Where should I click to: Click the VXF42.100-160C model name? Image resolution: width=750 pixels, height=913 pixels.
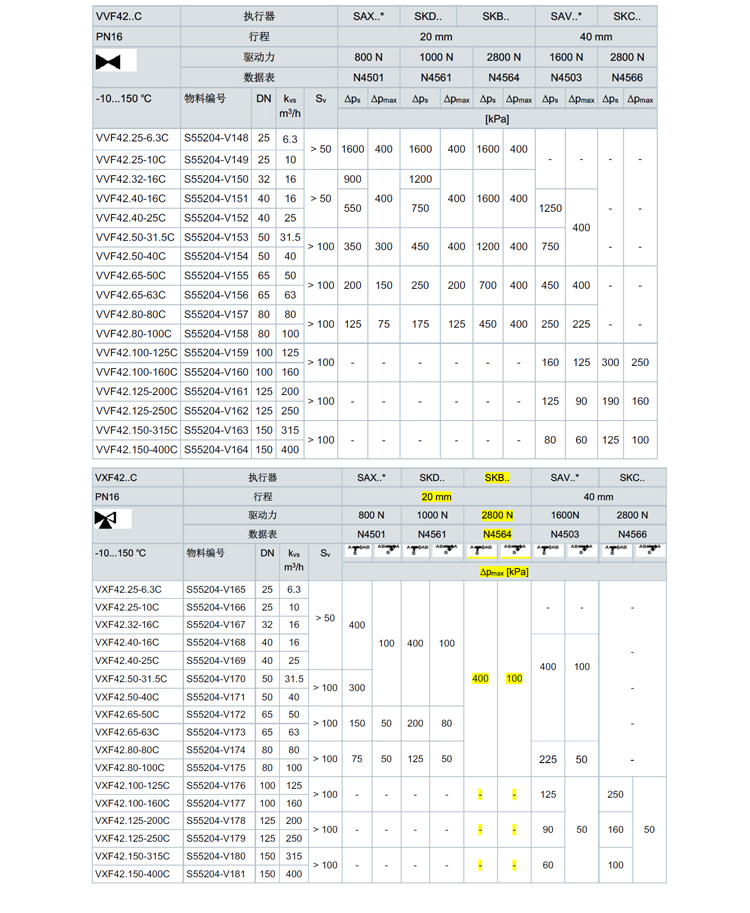pyautogui.click(x=132, y=804)
